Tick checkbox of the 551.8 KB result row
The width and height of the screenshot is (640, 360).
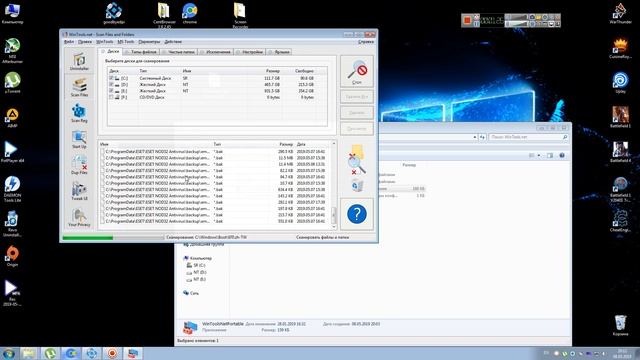point(102,221)
